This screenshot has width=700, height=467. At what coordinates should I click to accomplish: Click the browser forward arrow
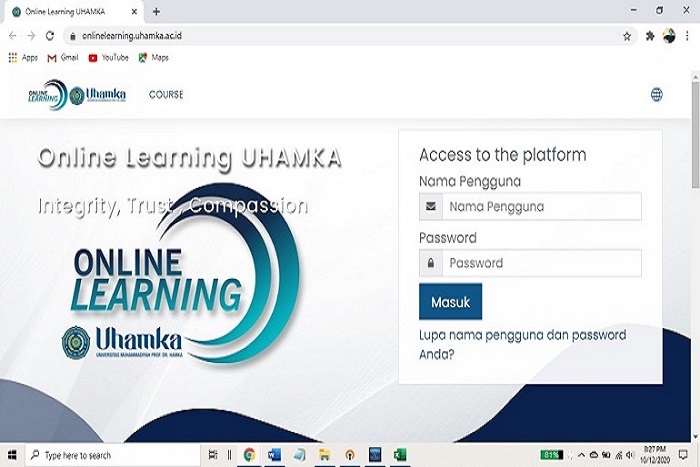(31, 36)
